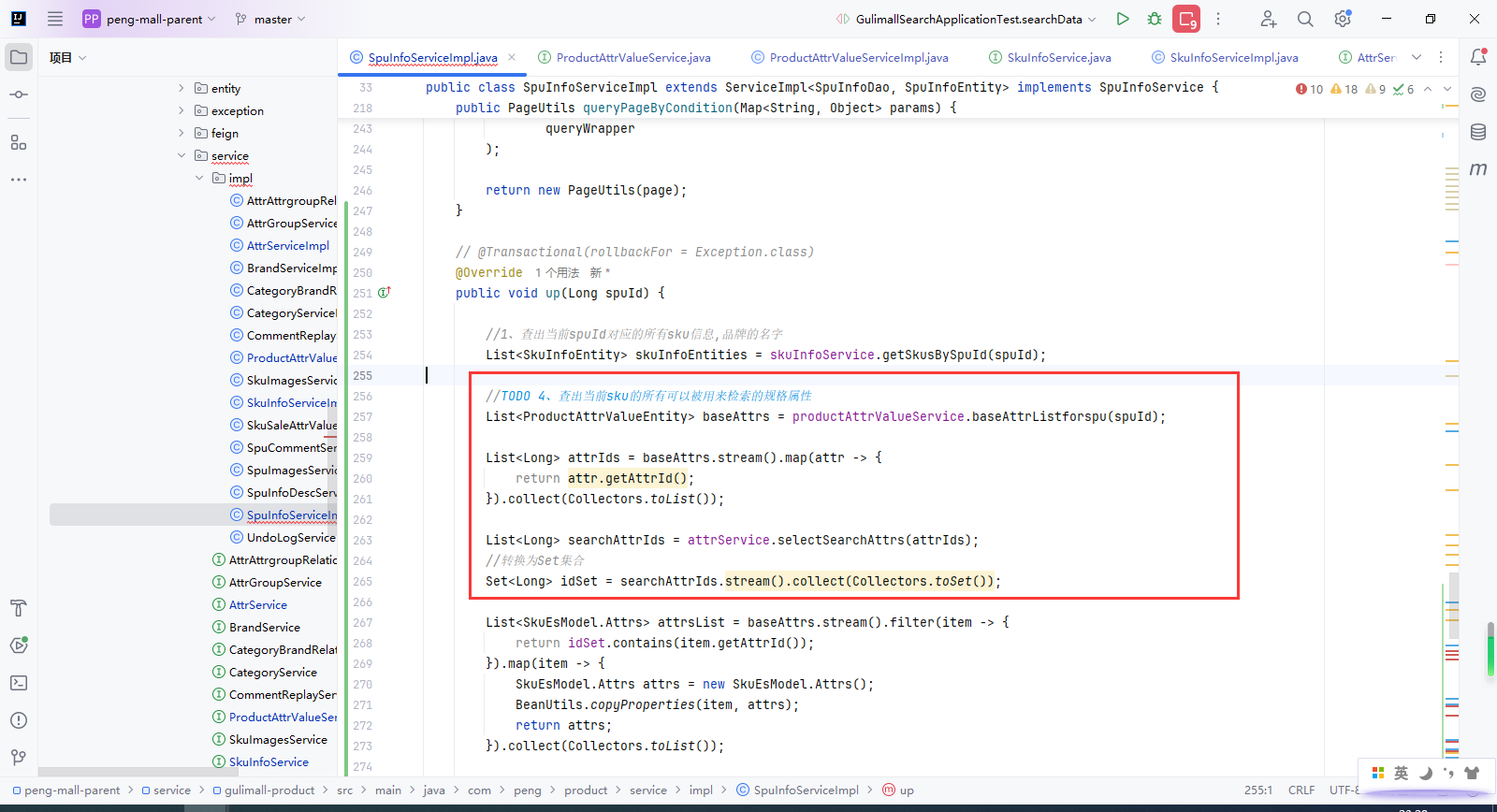Click the override gutter icon on line 251

click(384, 293)
